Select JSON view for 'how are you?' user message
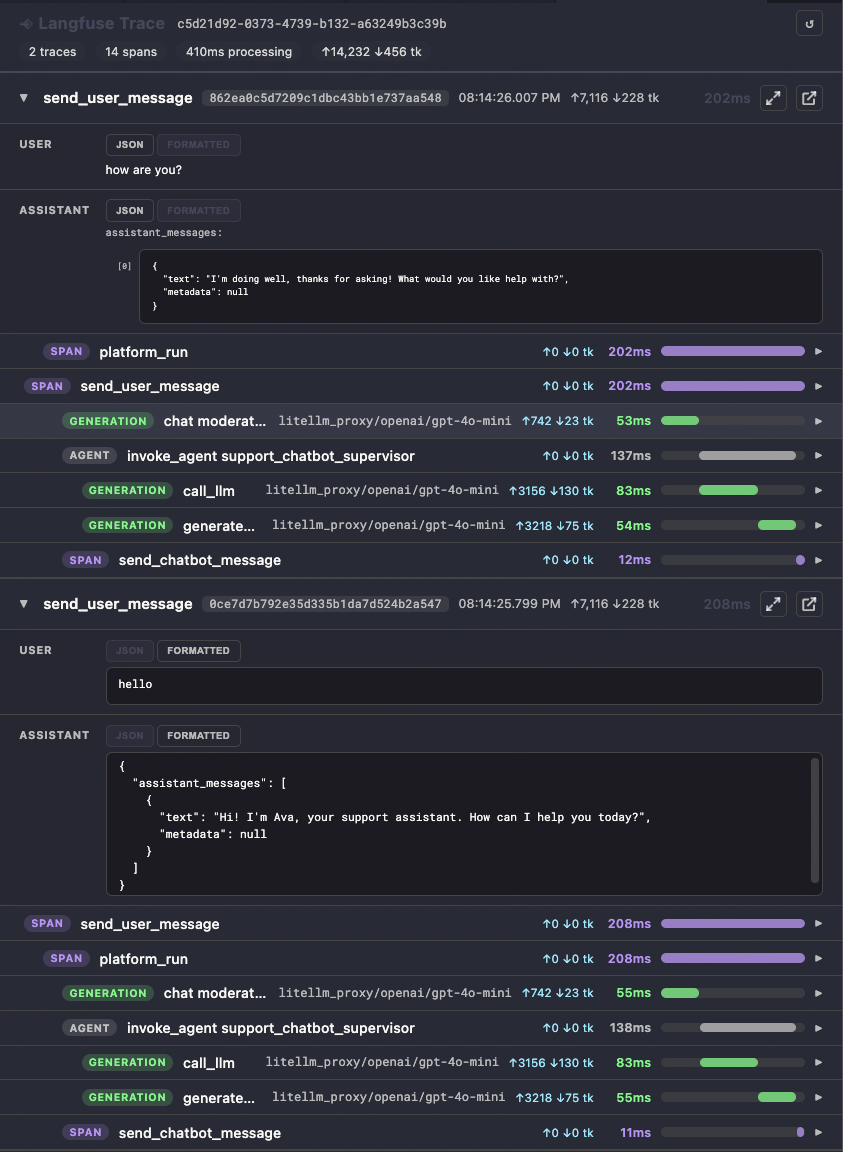The height and width of the screenshot is (1152, 843). (x=129, y=145)
